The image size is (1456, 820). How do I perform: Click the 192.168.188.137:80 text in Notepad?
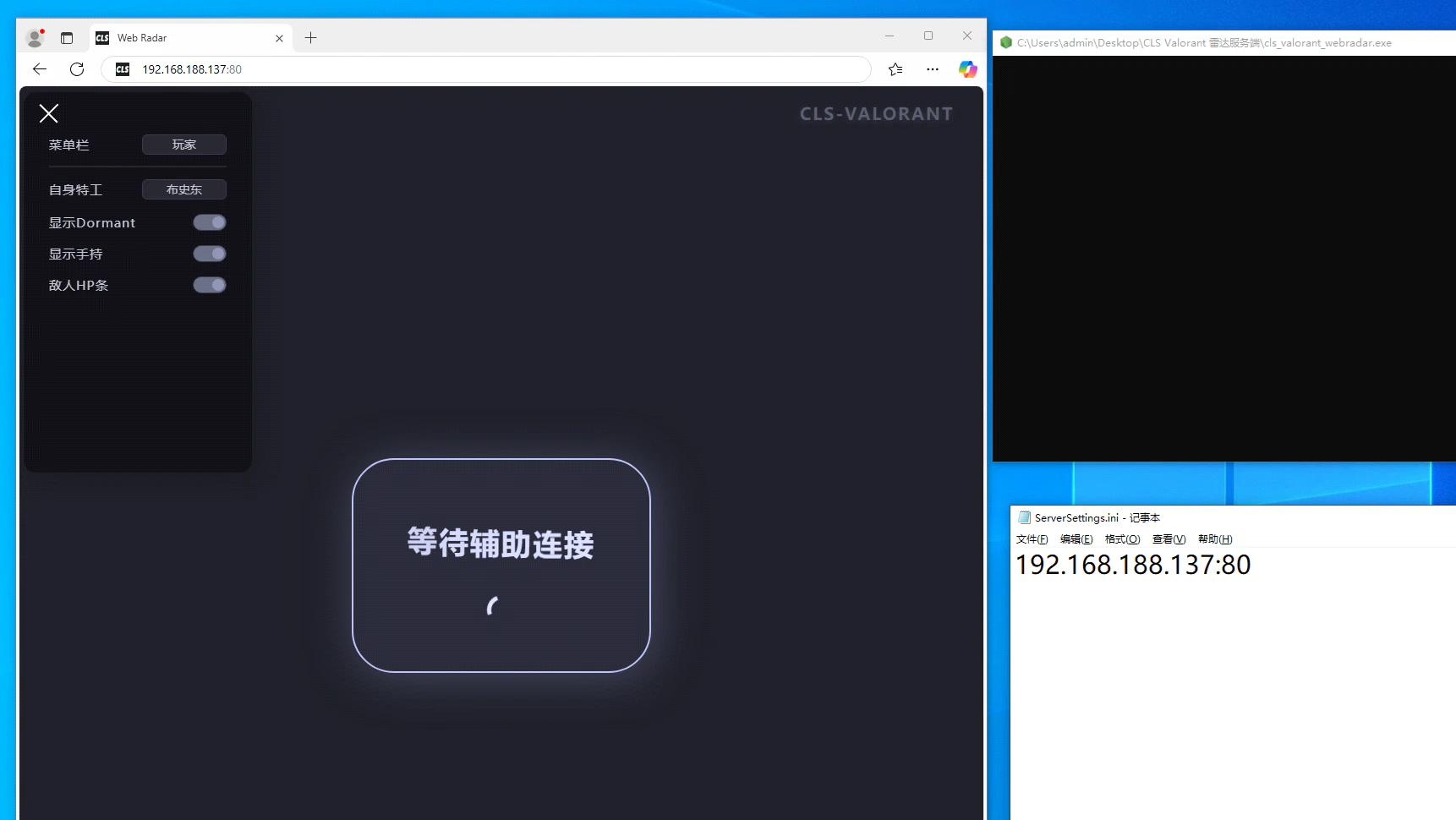coord(1133,565)
